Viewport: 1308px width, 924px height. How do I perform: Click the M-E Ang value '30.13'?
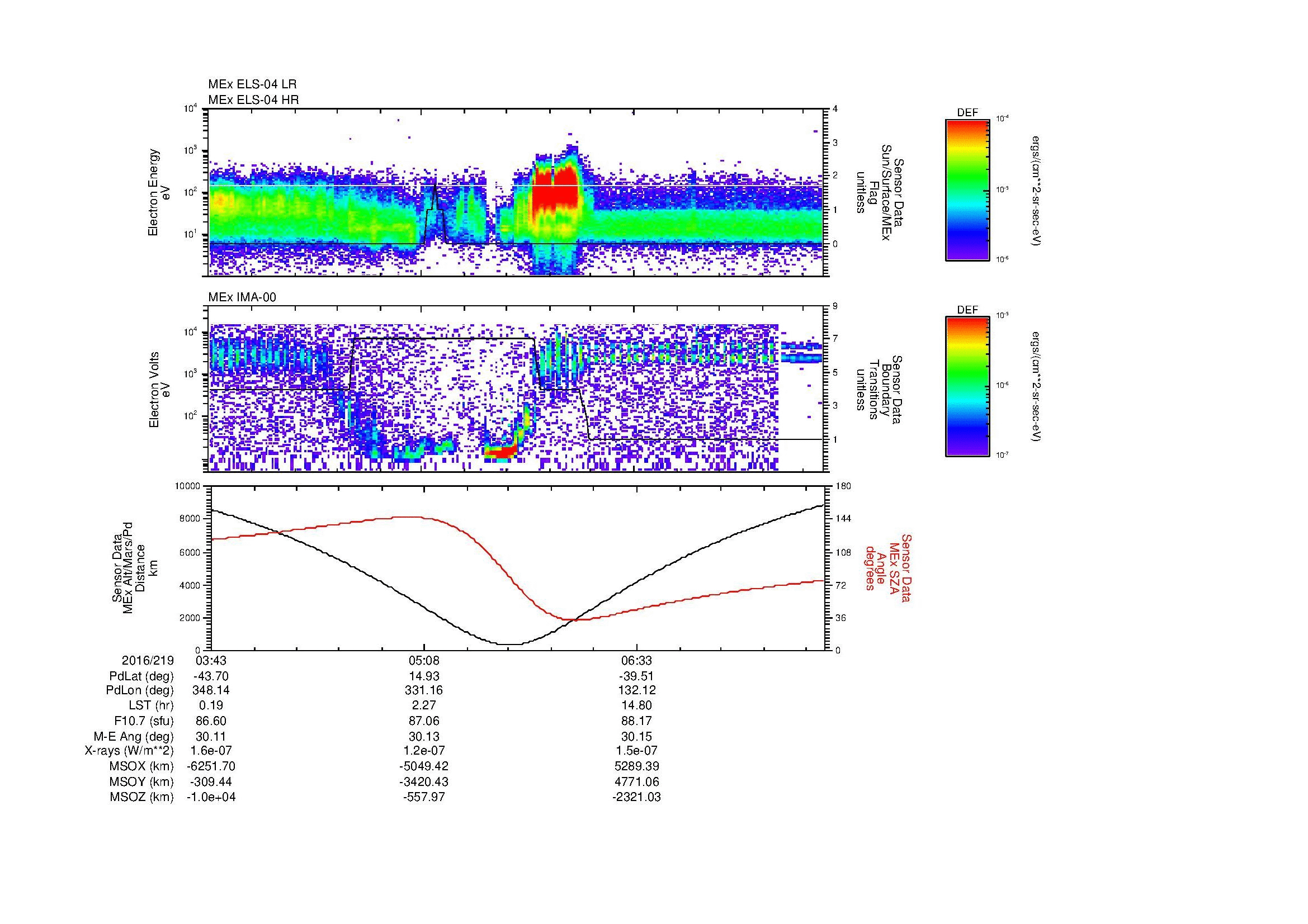(x=423, y=736)
